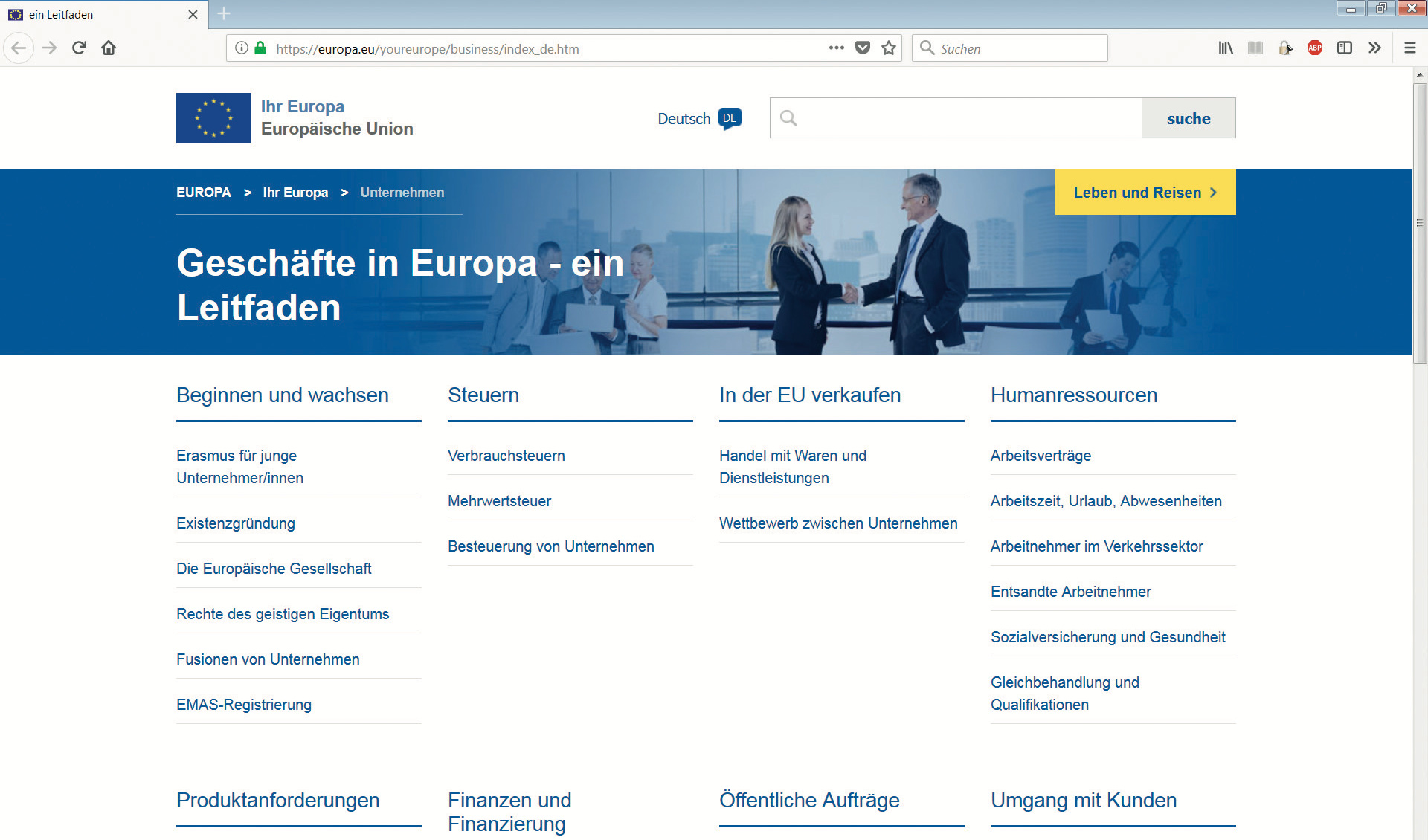The width and height of the screenshot is (1428, 840).
Task: Click the yellow Leben und Reisen button
Action: click(x=1145, y=193)
